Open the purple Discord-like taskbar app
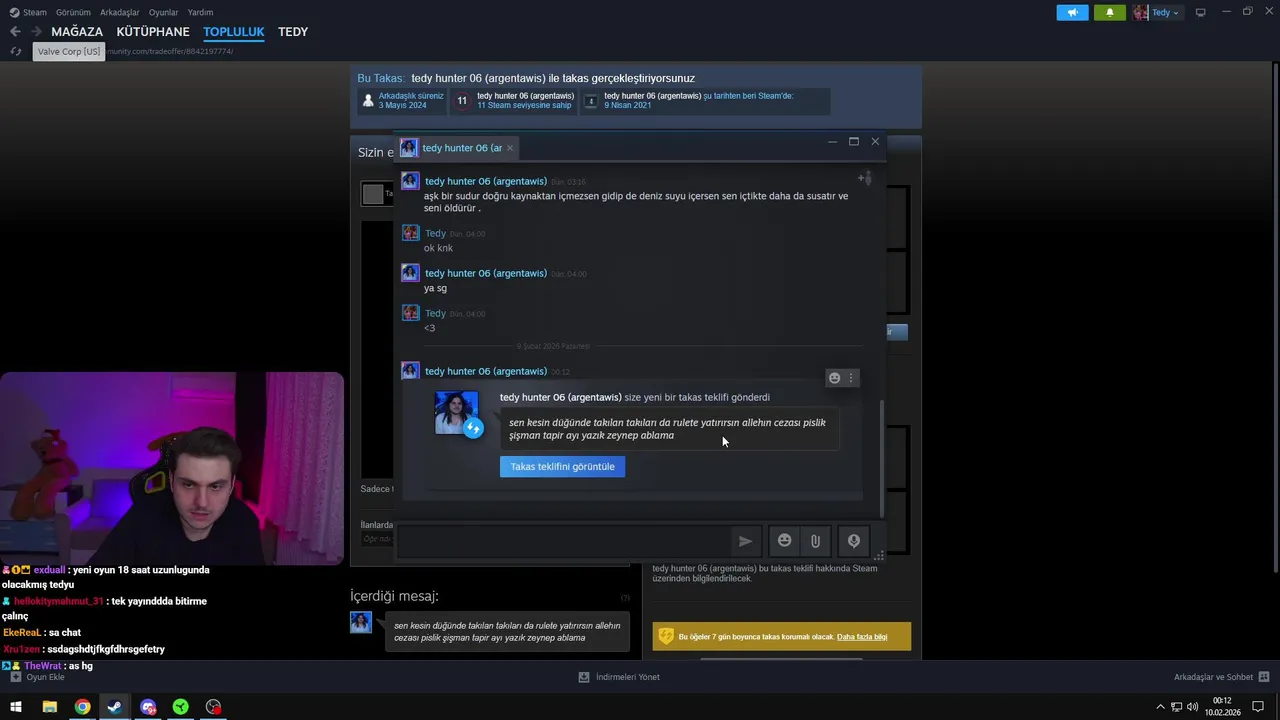This screenshot has height=720, width=1280. 148,707
